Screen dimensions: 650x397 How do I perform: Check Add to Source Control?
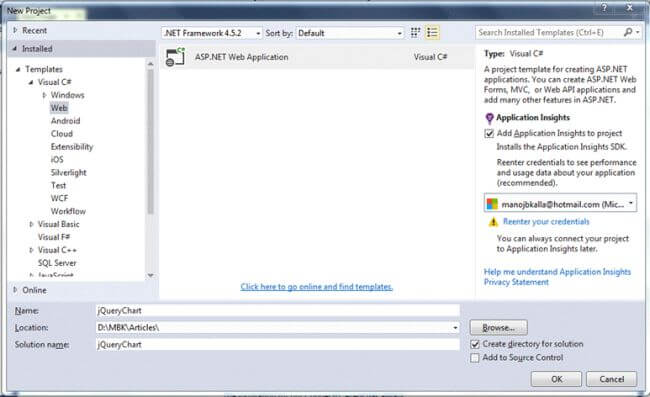tap(475, 357)
